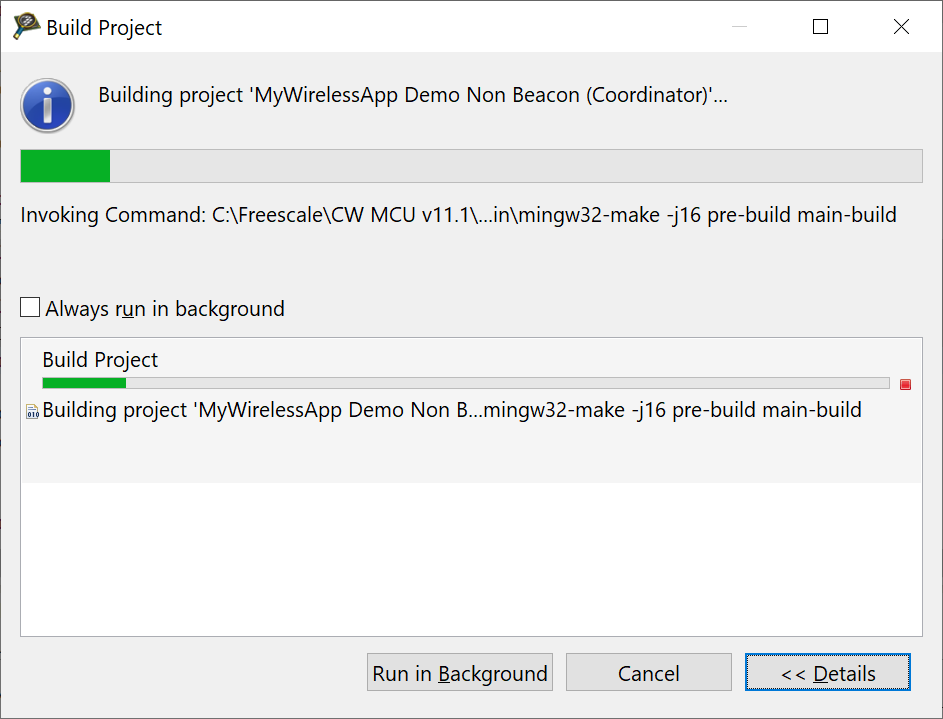Click the 'Build Project' job heading in details pane
Viewport: 943px width, 719px height.
pos(100,360)
